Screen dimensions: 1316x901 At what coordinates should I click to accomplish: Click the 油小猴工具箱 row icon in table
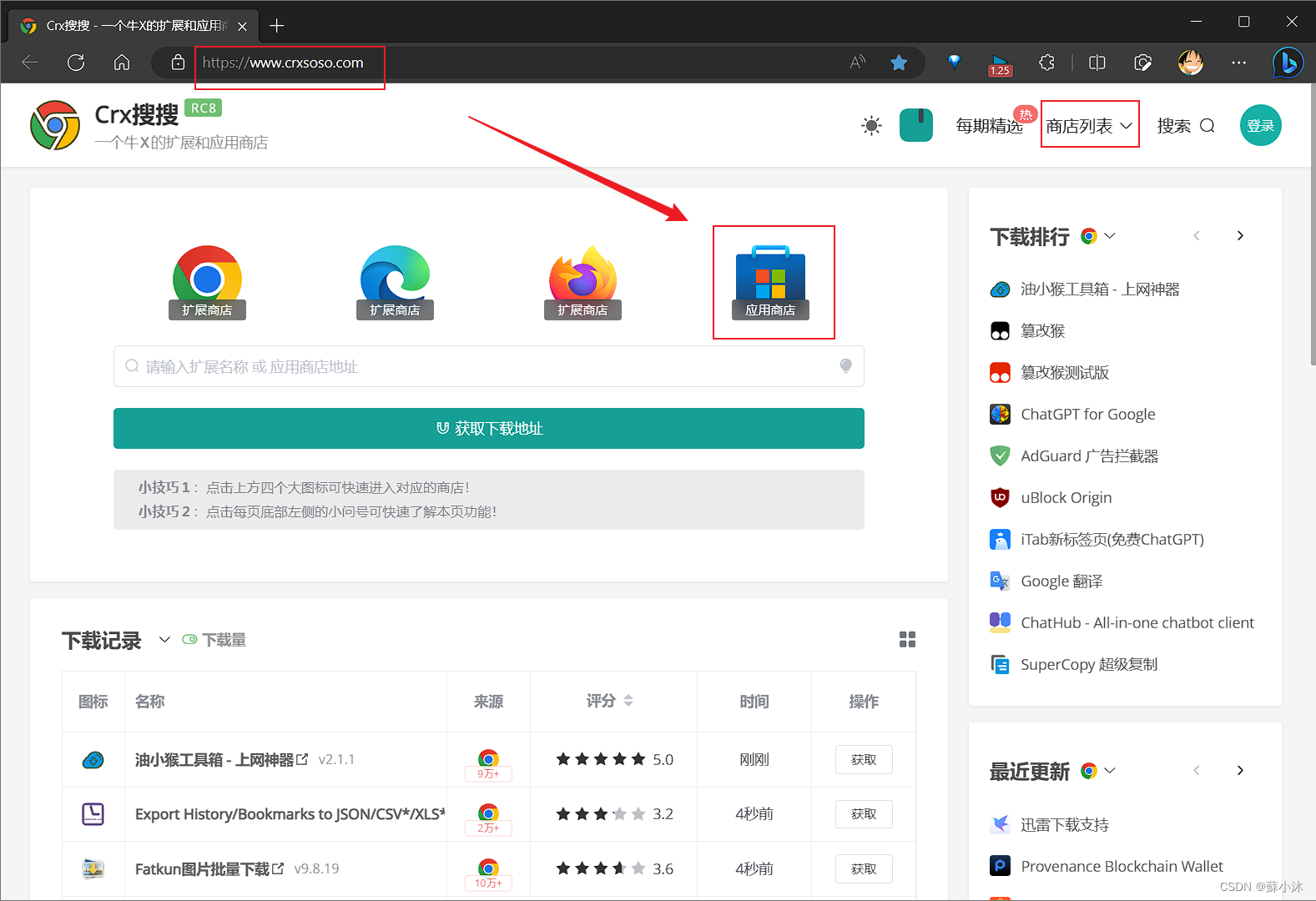[93, 760]
